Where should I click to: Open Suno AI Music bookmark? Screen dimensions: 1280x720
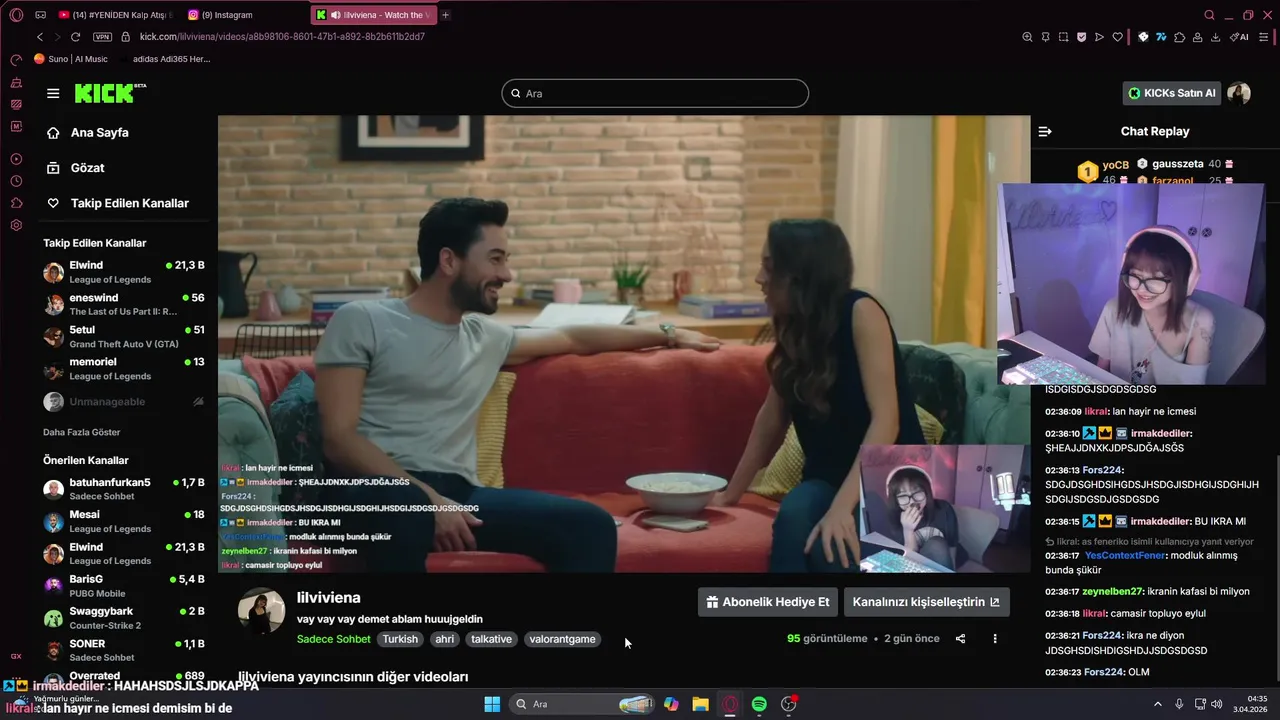(70, 59)
